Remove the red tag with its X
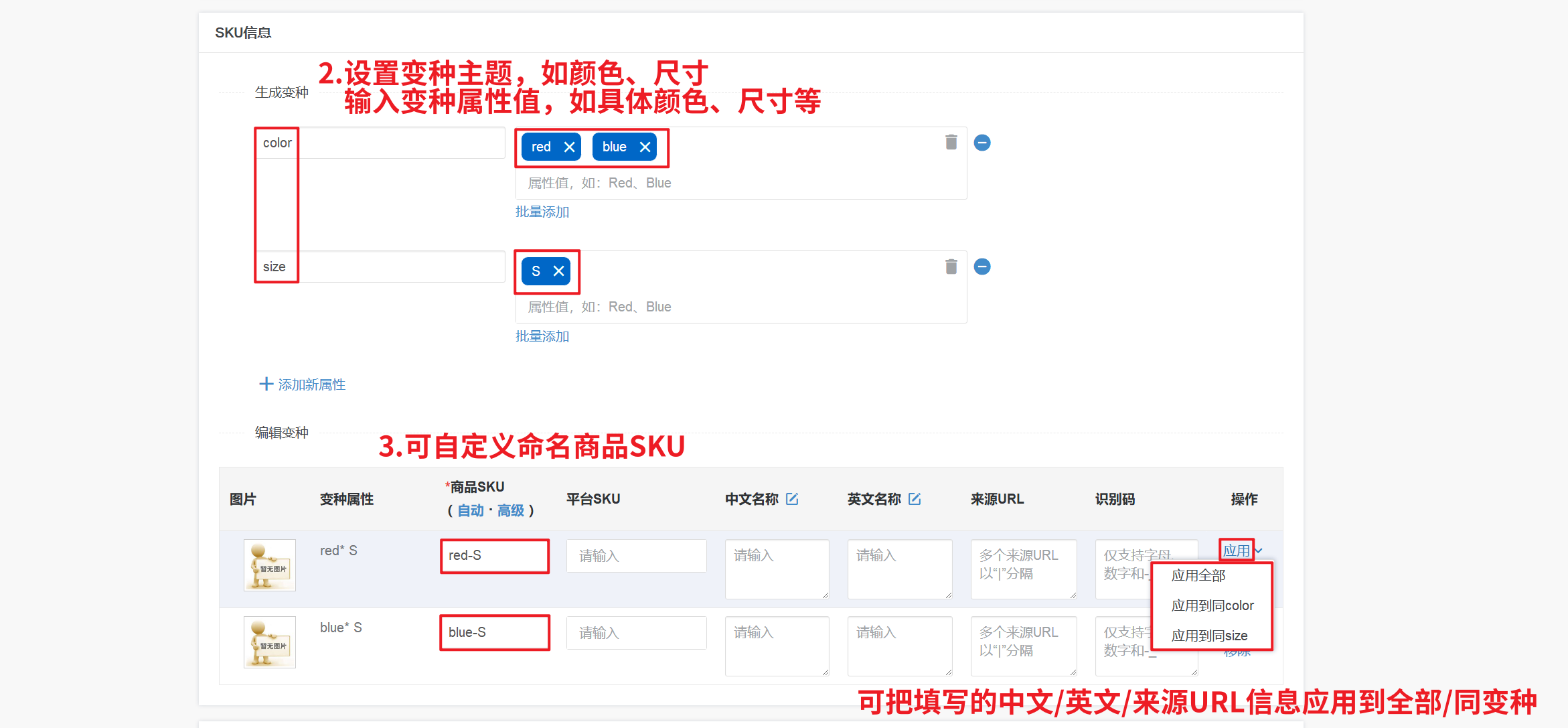This screenshot has height=728, width=1568. (x=569, y=147)
